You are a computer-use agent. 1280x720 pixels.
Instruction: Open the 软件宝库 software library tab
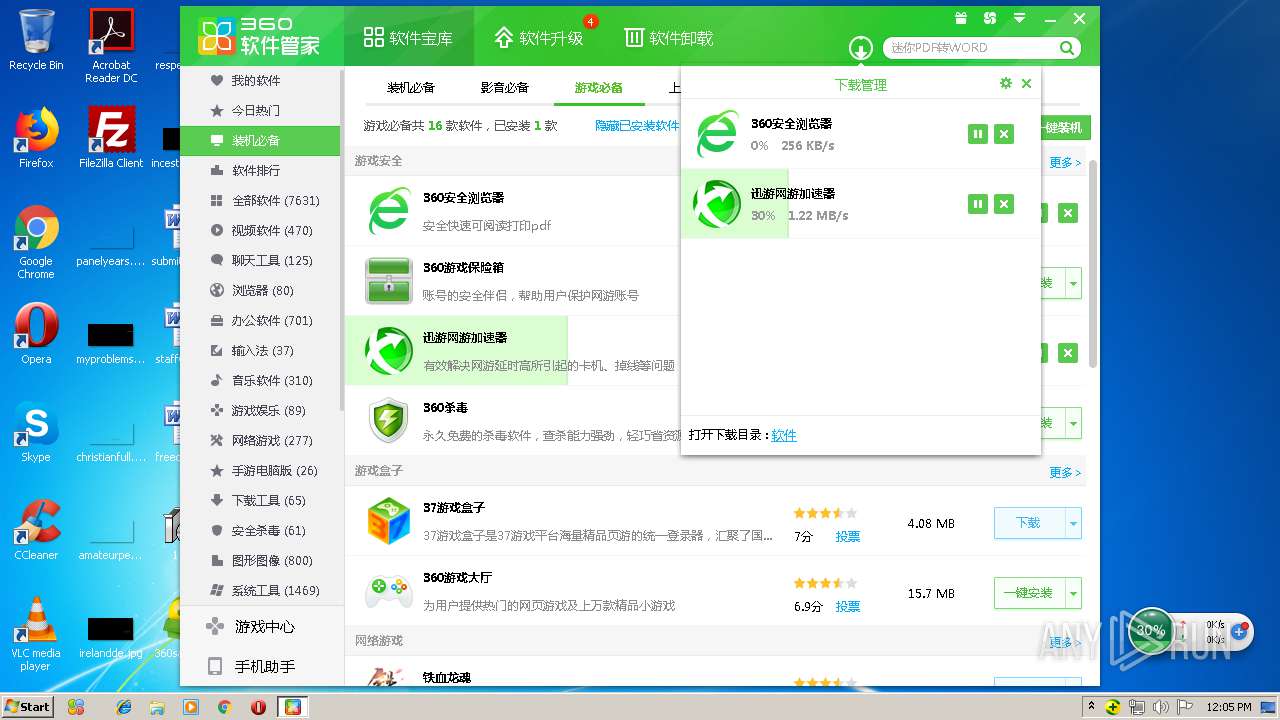point(408,38)
